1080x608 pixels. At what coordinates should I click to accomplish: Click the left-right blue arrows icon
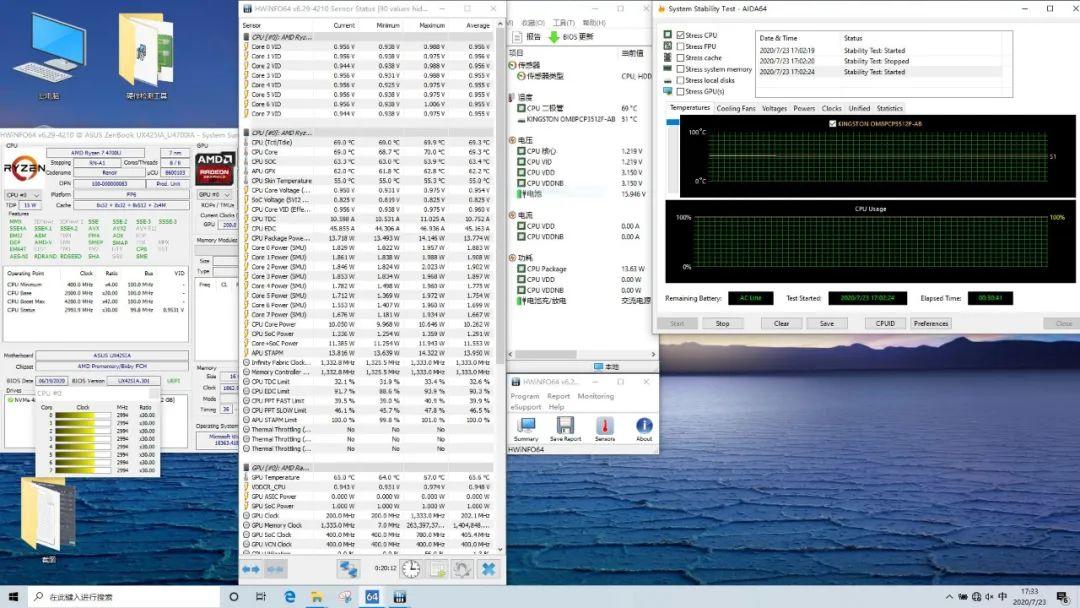click(251, 569)
